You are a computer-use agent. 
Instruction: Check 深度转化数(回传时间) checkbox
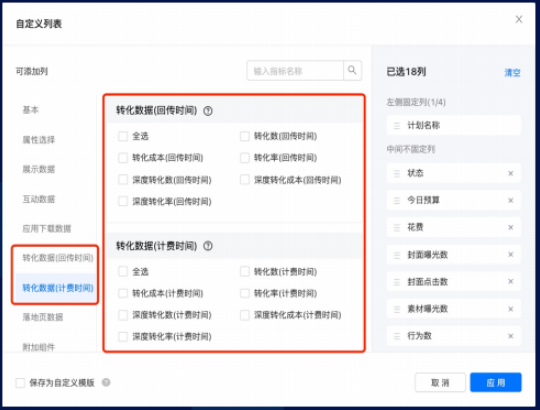[123, 179]
